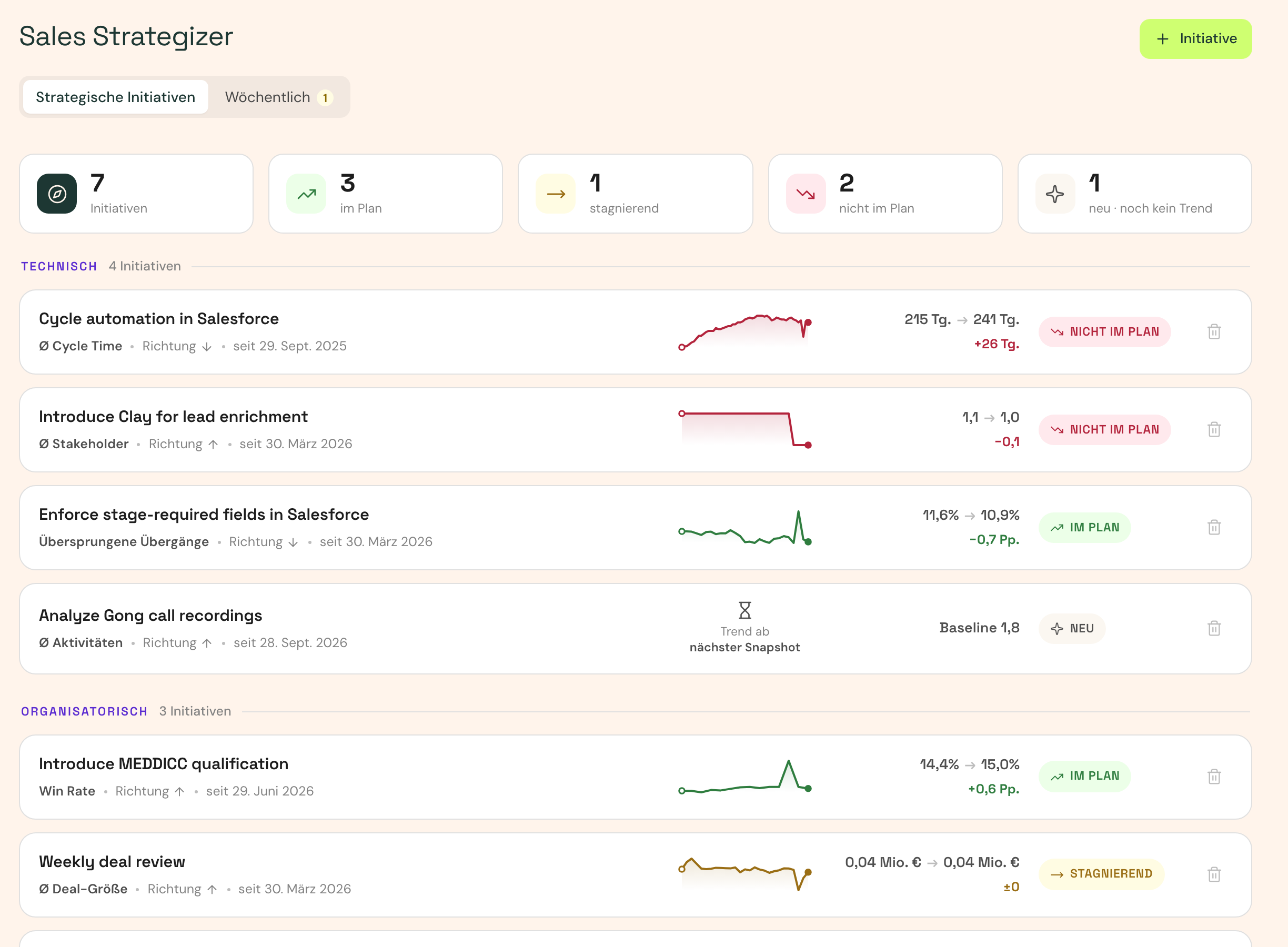1288x947 pixels.
Task: Click the NEU badge on Analyze Gong row
Action: 1072,628
